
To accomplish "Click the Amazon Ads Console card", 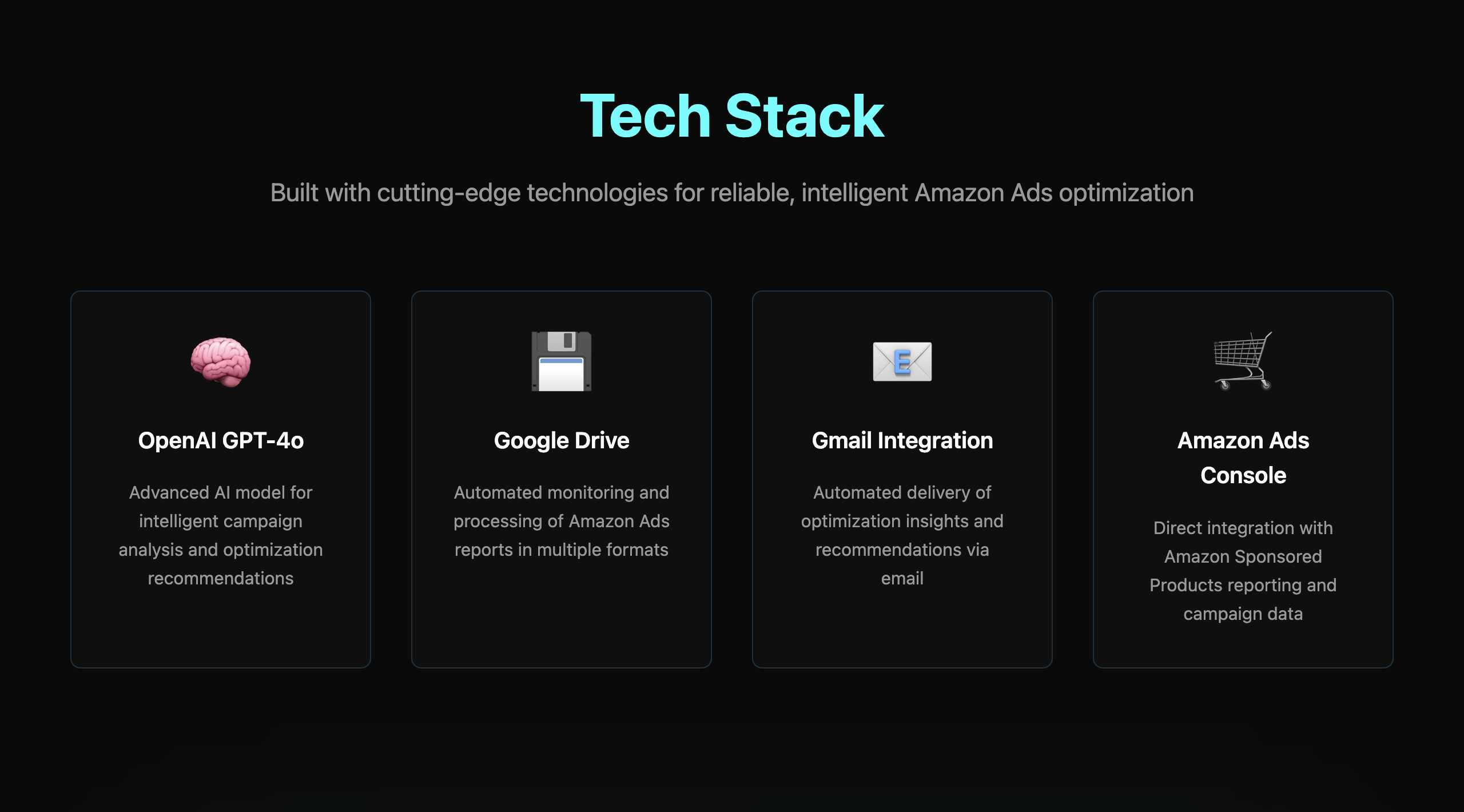I will [1243, 479].
